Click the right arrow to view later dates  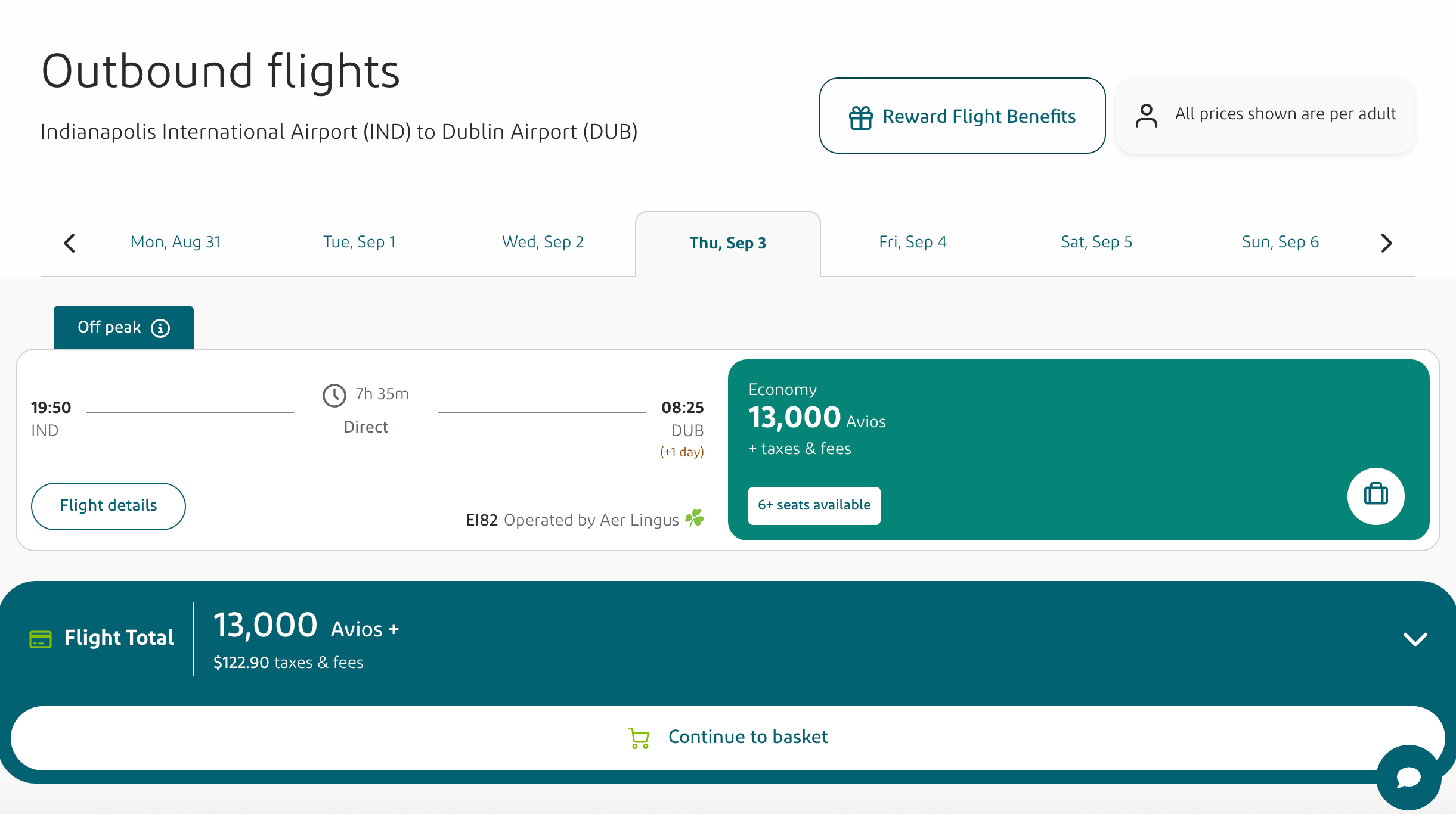pyautogui.click(x=1386, y=243)
